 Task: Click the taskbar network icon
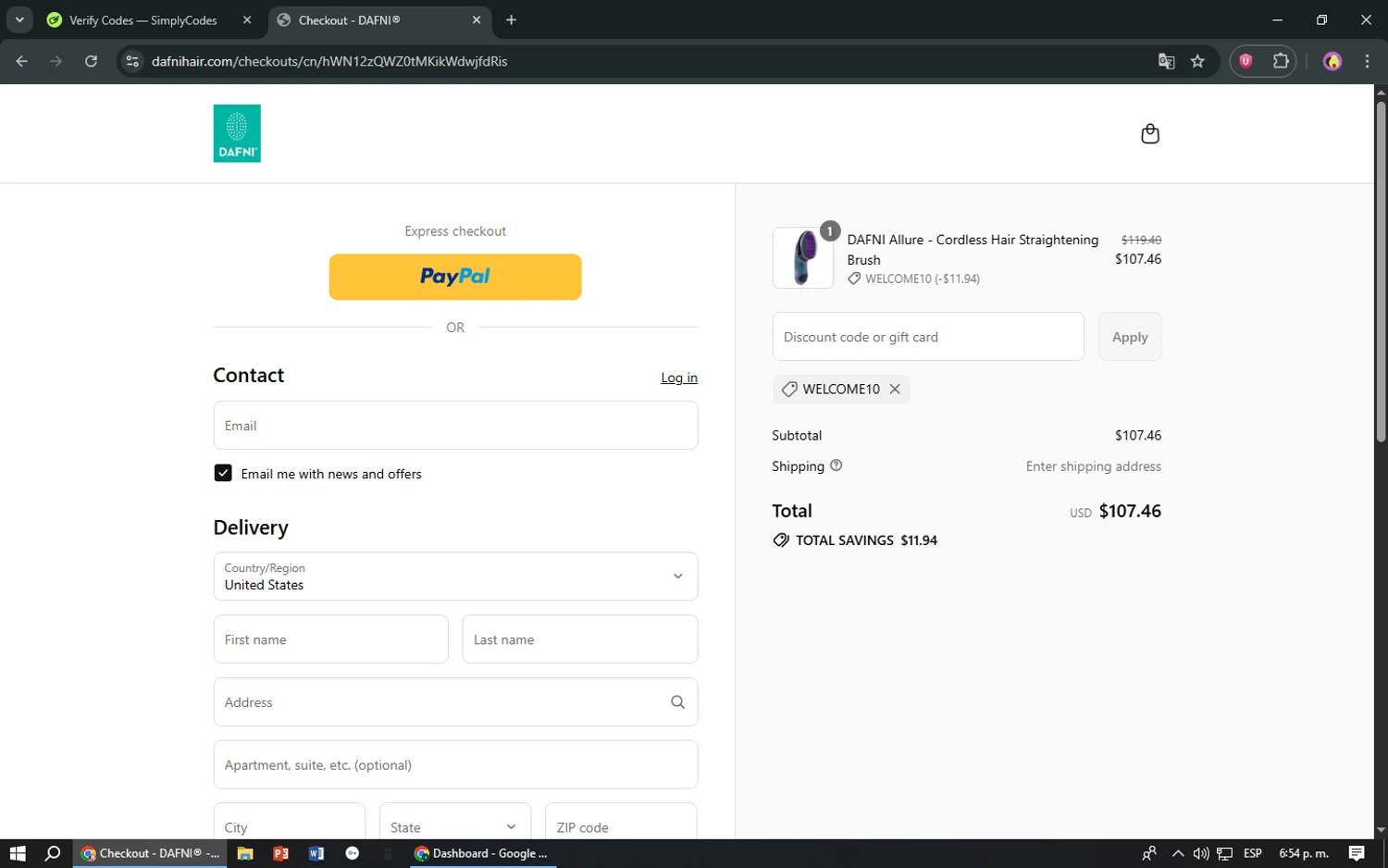(x=1224, y=853)
